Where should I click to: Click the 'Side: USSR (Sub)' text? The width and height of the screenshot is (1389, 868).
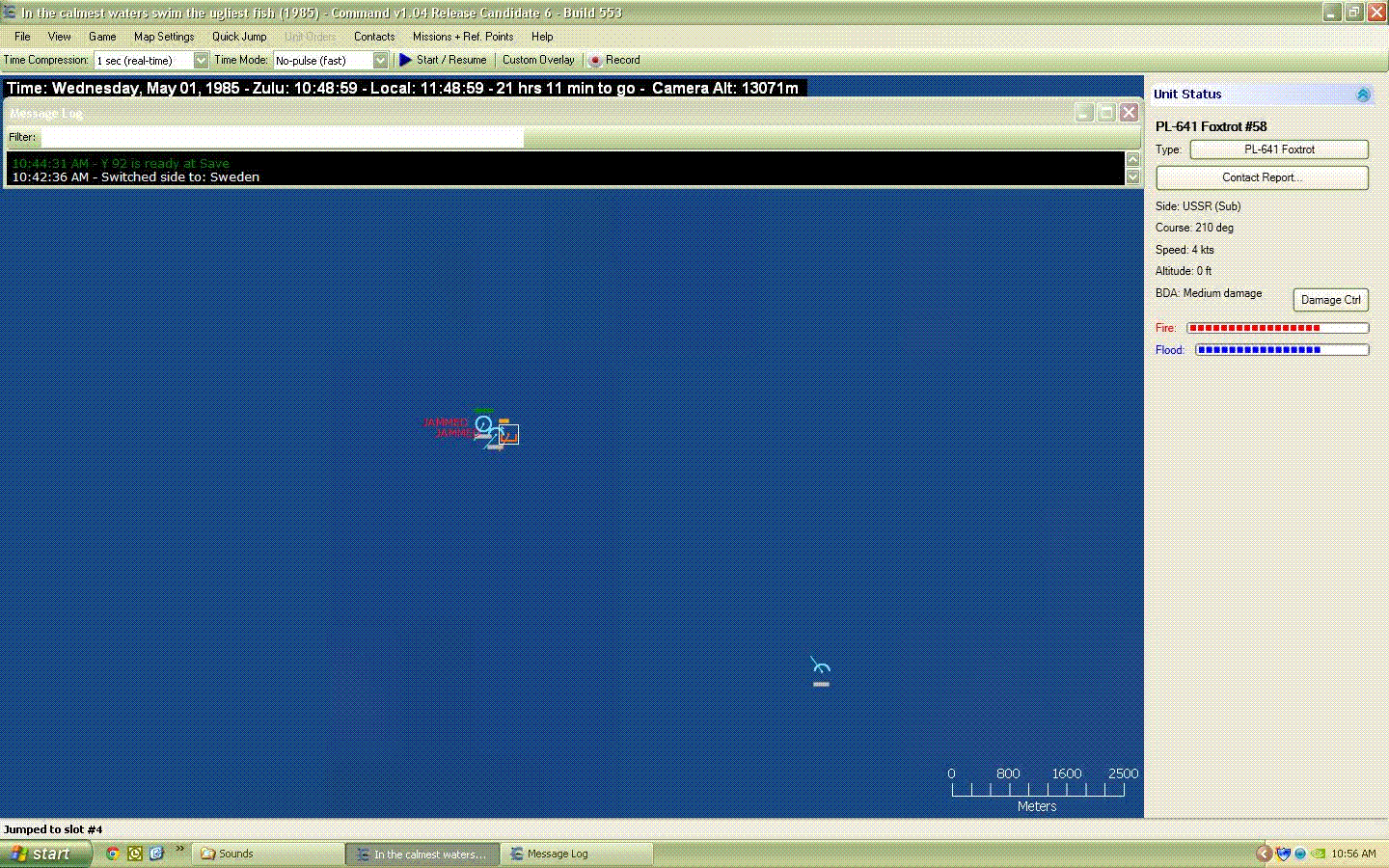coord(1198,206)
